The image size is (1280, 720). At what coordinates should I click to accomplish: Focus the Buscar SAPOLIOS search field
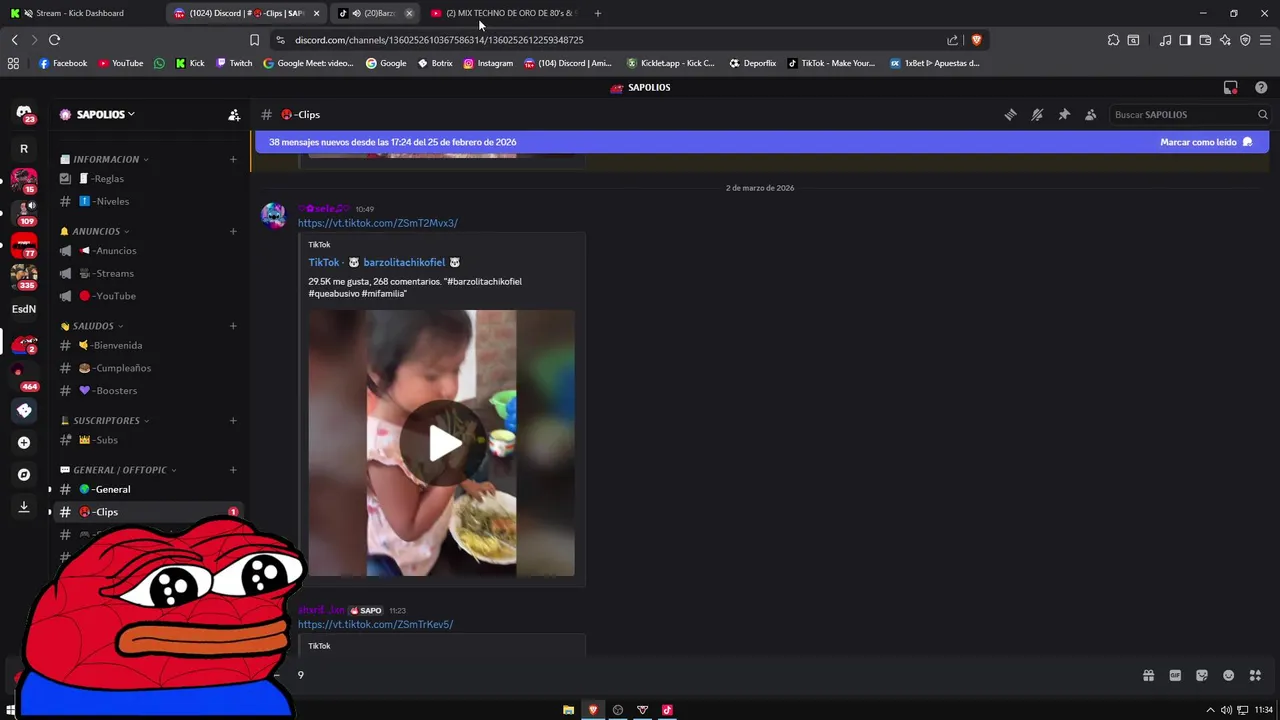pos(1190,115)
